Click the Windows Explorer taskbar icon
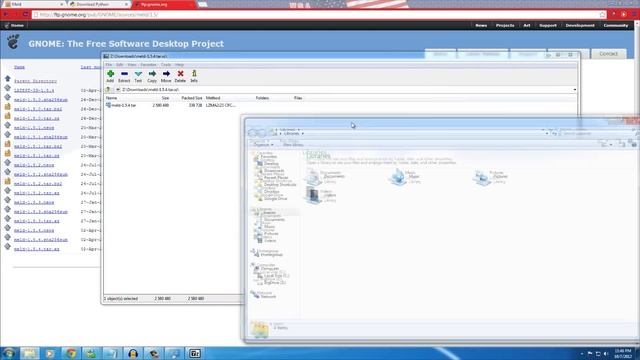The height and width of the screenshot is (360, 640). coord(29,353)
